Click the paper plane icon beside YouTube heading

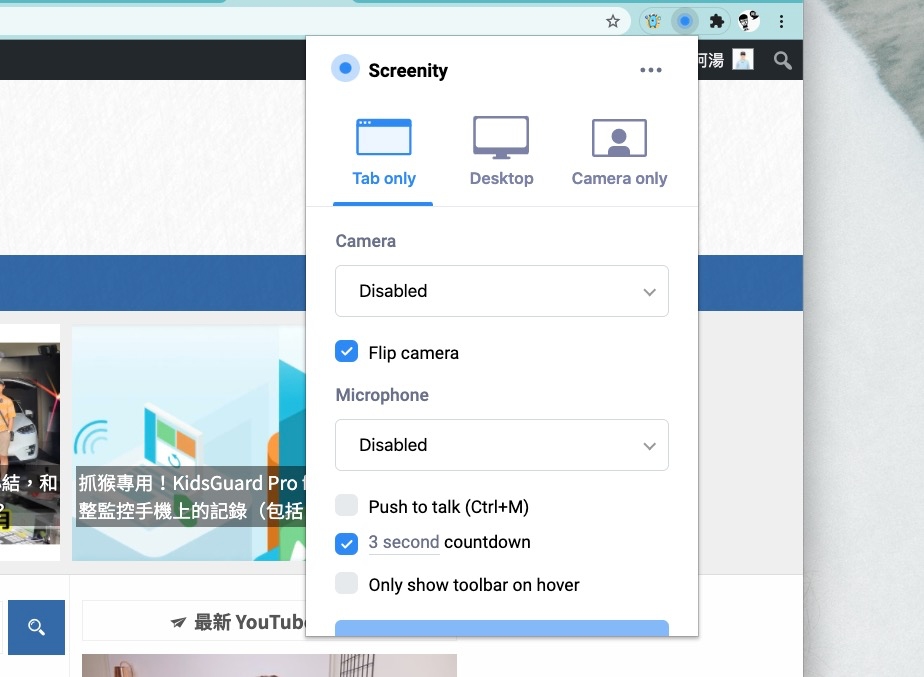(x=179, y=622)
